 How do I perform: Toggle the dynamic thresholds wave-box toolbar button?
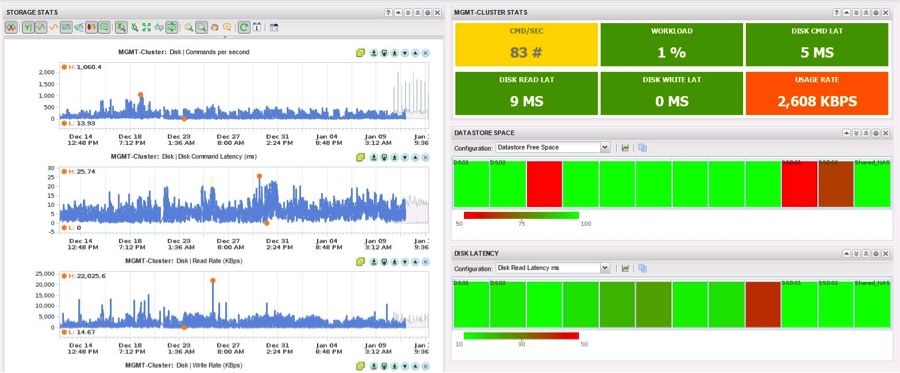(66, 27)
